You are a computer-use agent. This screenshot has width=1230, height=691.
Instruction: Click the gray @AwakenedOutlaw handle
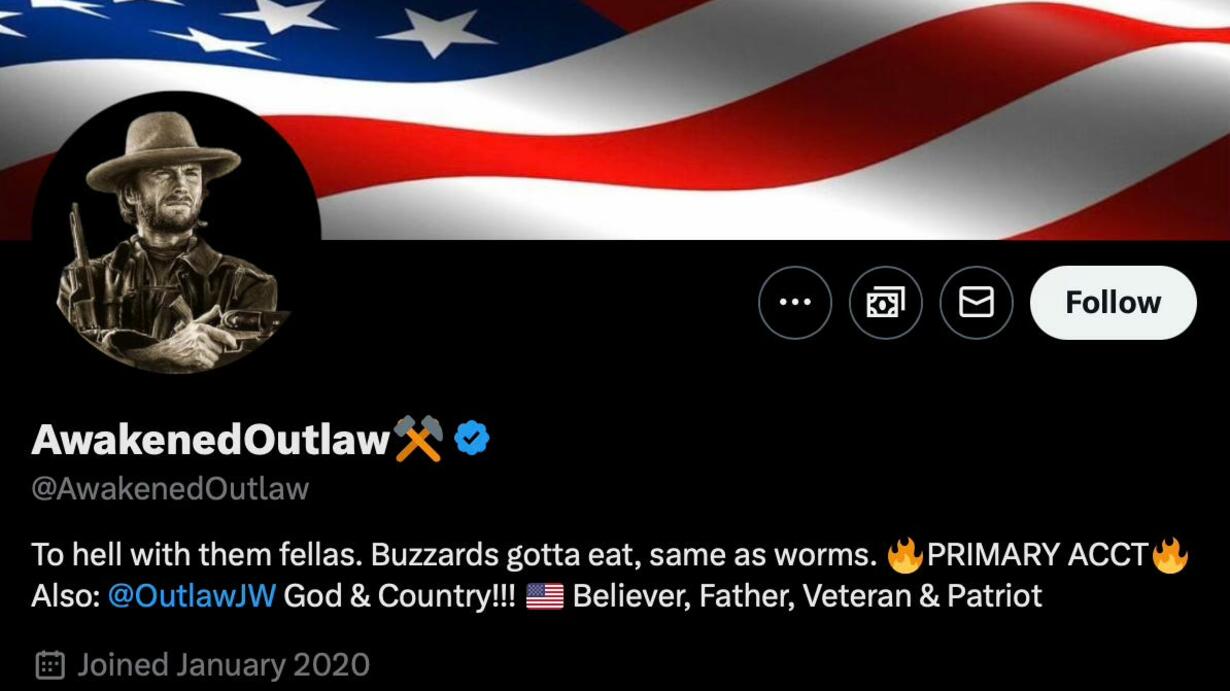tap(170, 489)
